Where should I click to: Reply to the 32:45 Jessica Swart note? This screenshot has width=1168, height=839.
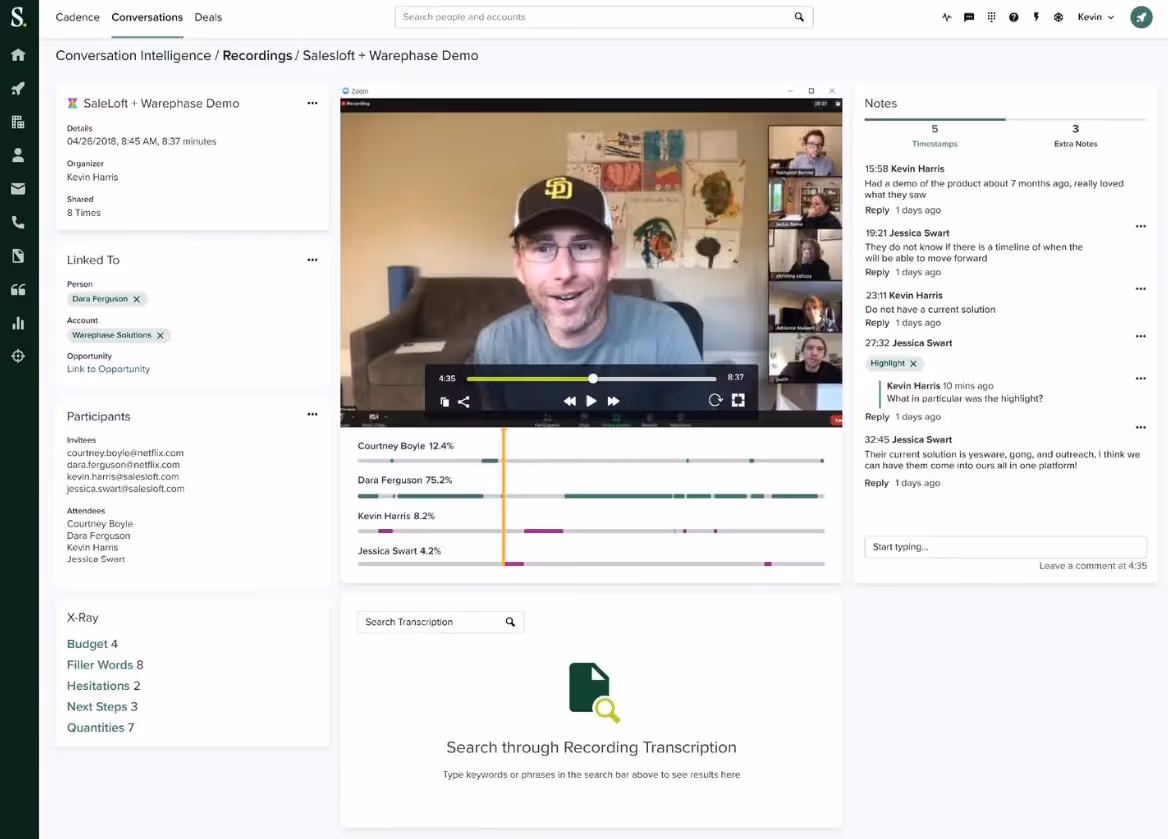click(x=877, y=484)
